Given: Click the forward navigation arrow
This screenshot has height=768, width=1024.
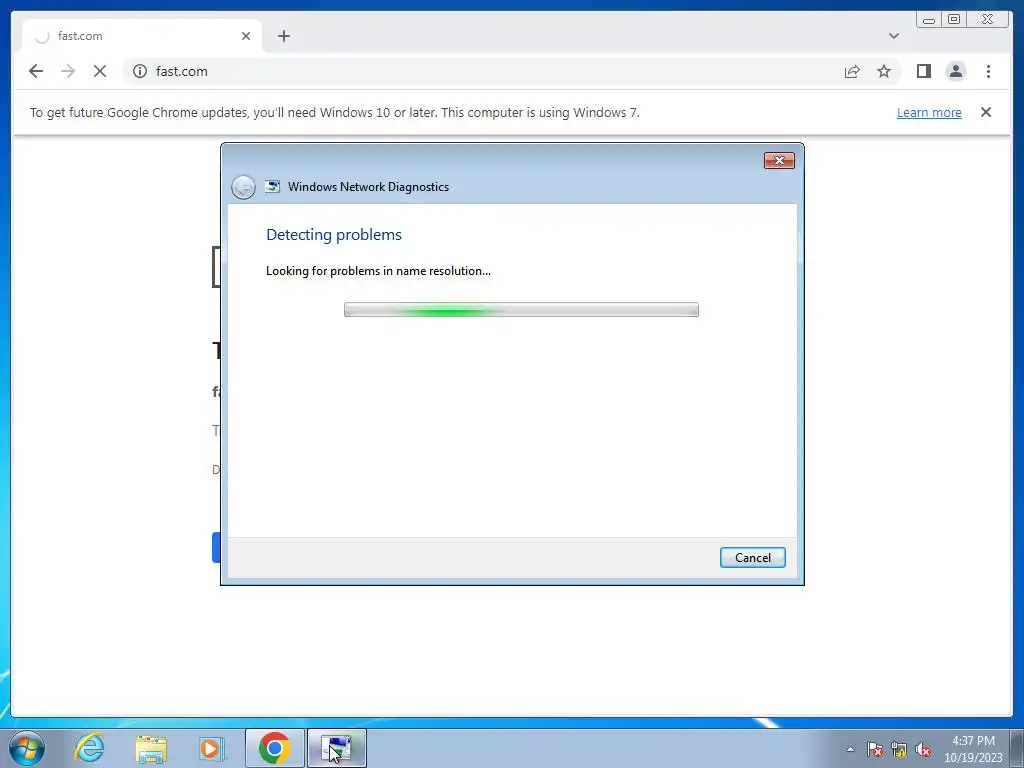Looking at the screenshot, I should coord(68,71).
